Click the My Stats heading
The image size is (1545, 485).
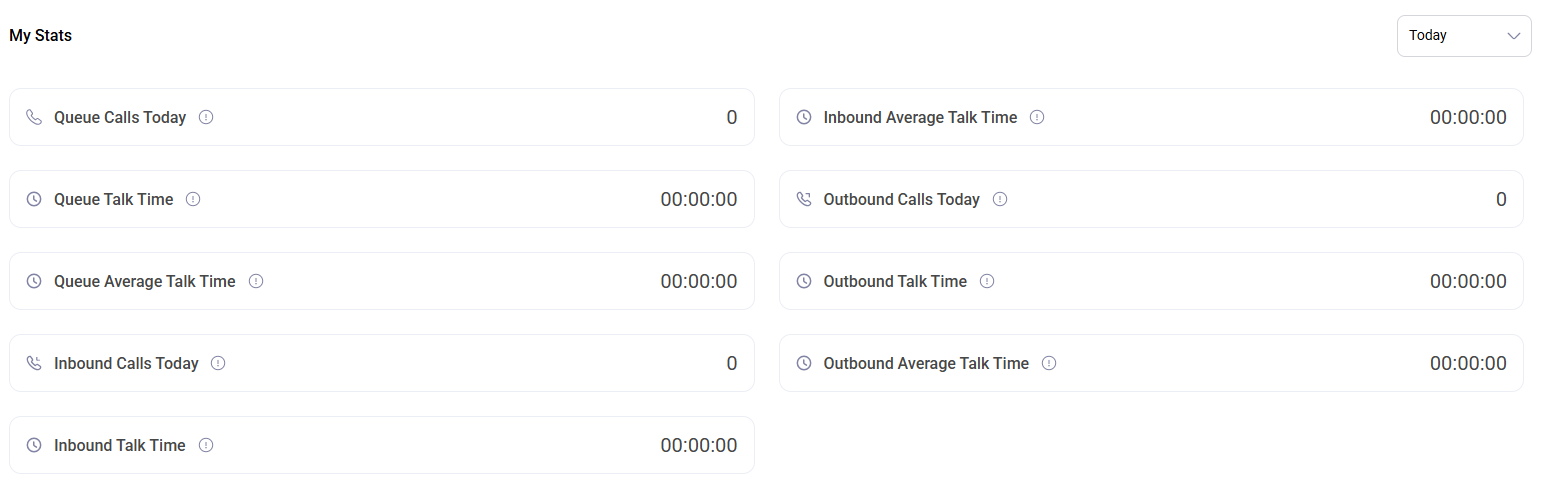[x=41, y=36]
